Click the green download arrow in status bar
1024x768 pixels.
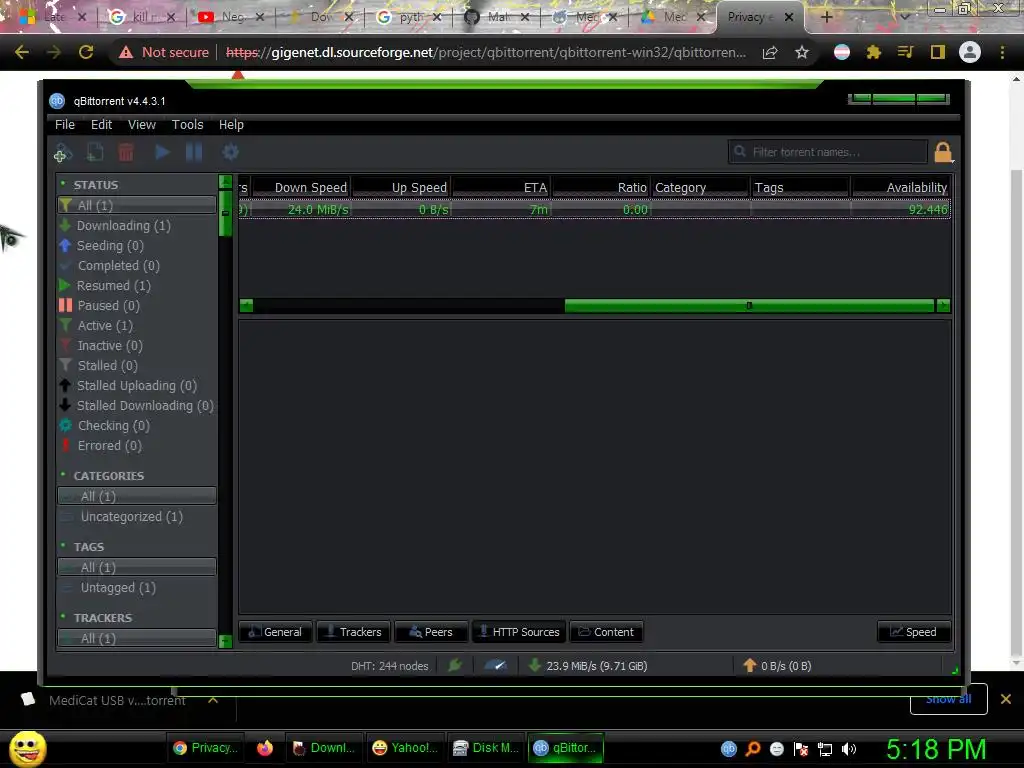535,665
